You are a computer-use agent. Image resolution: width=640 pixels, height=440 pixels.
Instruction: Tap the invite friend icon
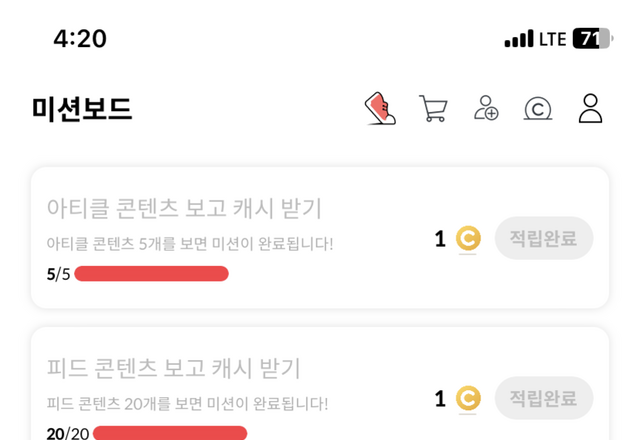(x=486, y=108)
